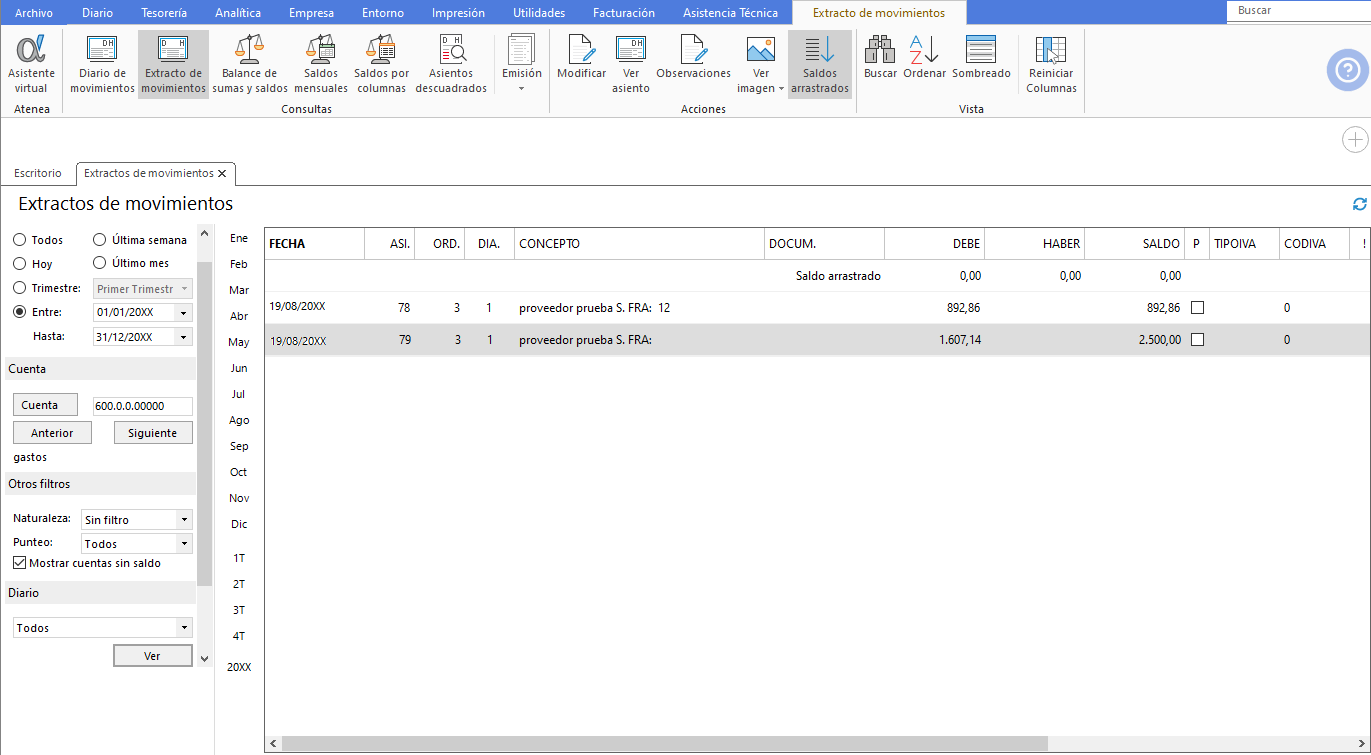This screenshot has height=755, width=1371.
Task: Open the Hasta date 31/12/20XX dropdown
Action: (x=183, y=337)
